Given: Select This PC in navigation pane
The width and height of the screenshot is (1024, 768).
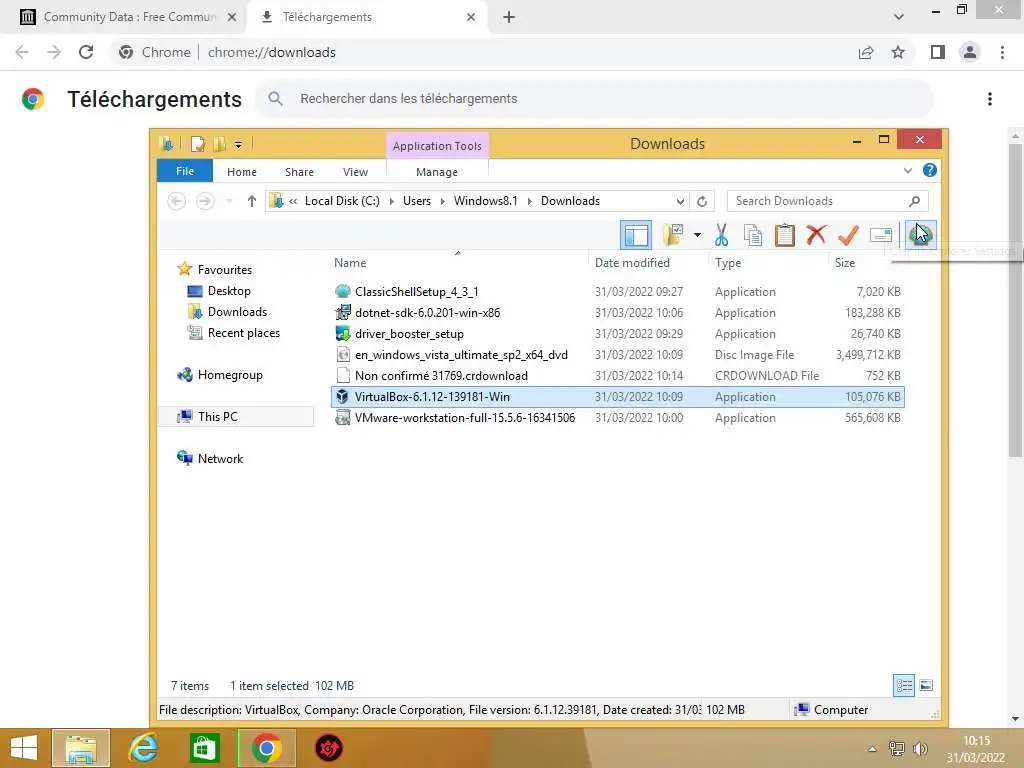Looking at the screenshot, I should pyautogui.click(x=217, y=417).
